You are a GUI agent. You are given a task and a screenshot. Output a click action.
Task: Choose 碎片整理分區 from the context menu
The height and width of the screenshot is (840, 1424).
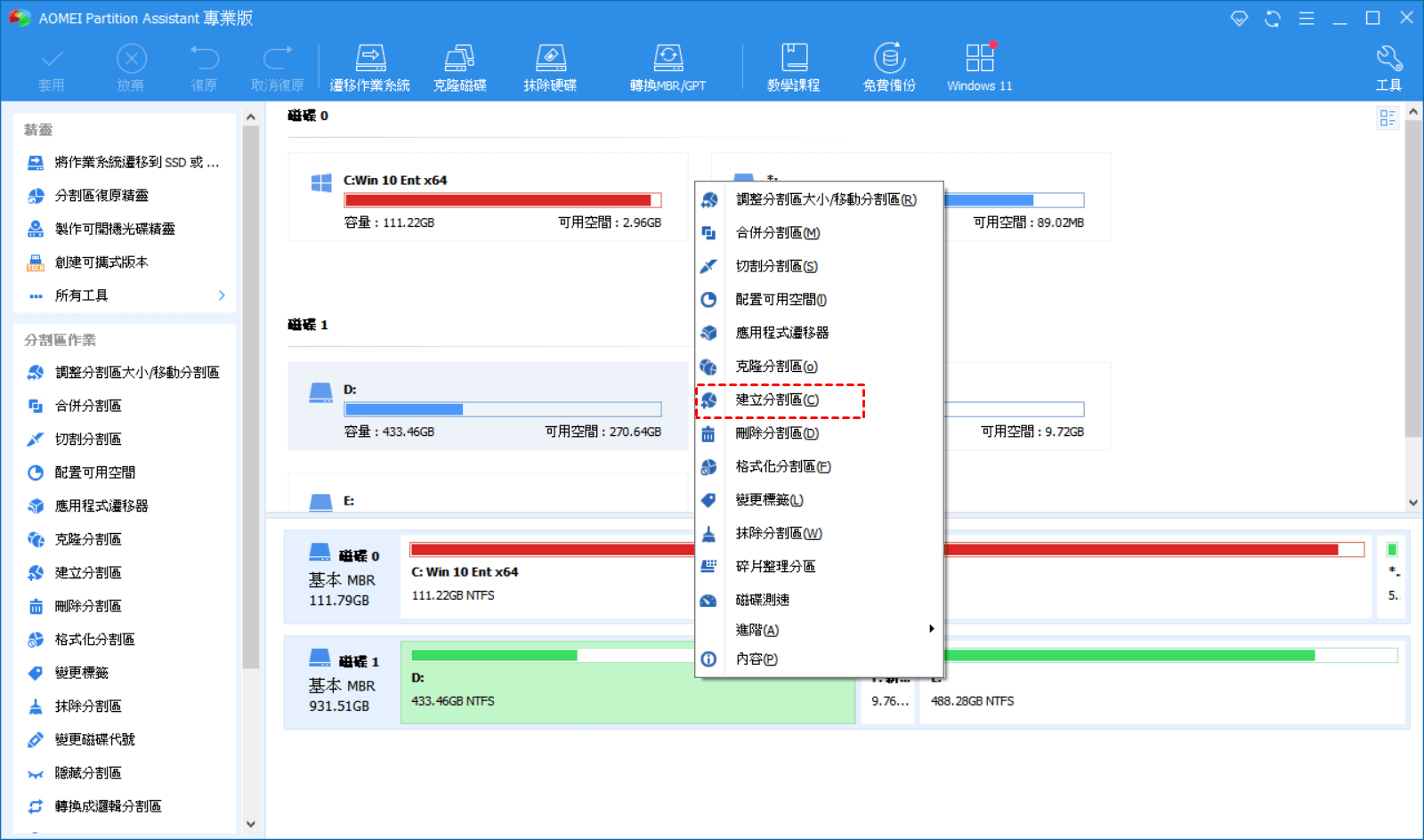point(819,567)
